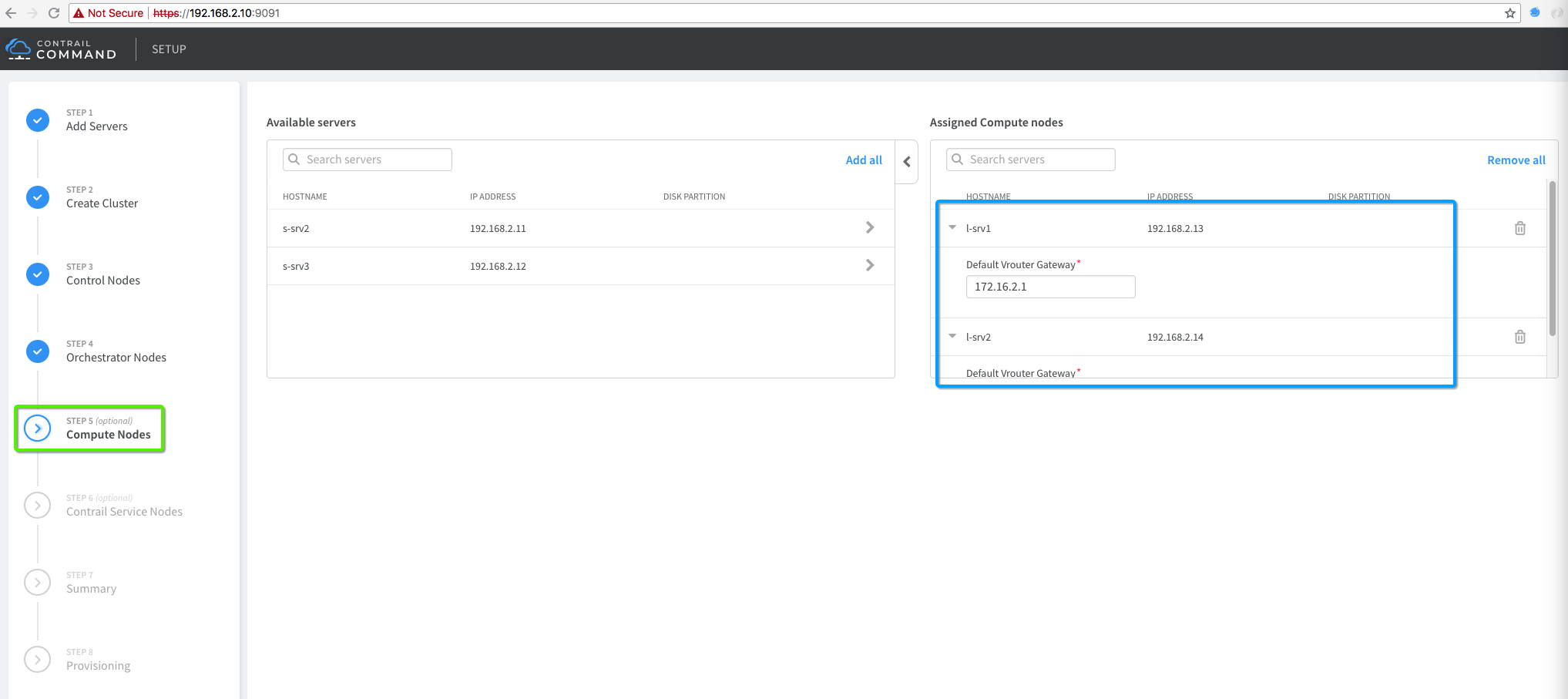
Task: Assign s-srv3 using its right arrow
Action: [x=869, y=265]
